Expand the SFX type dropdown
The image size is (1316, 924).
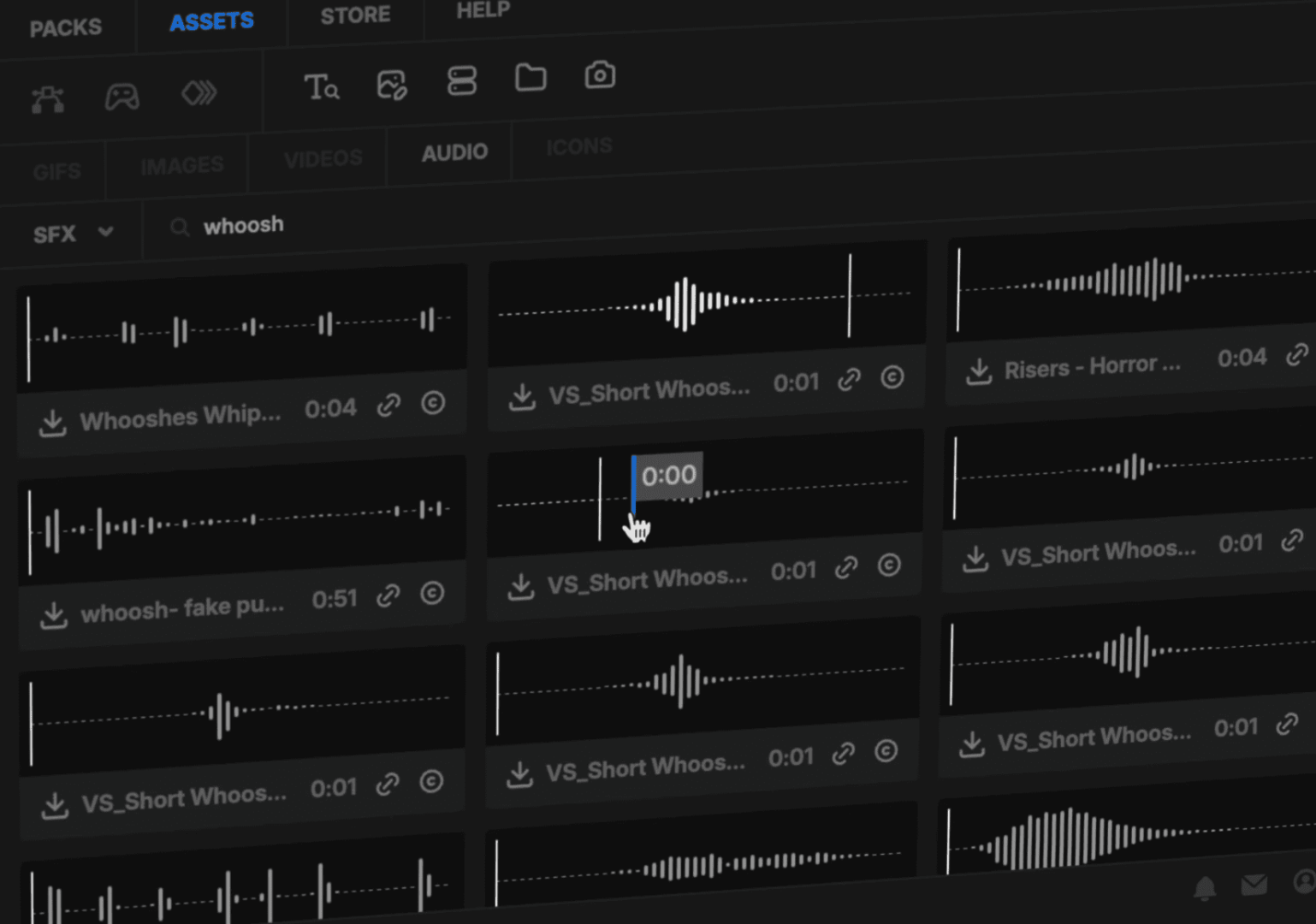(x=73, y=234)
